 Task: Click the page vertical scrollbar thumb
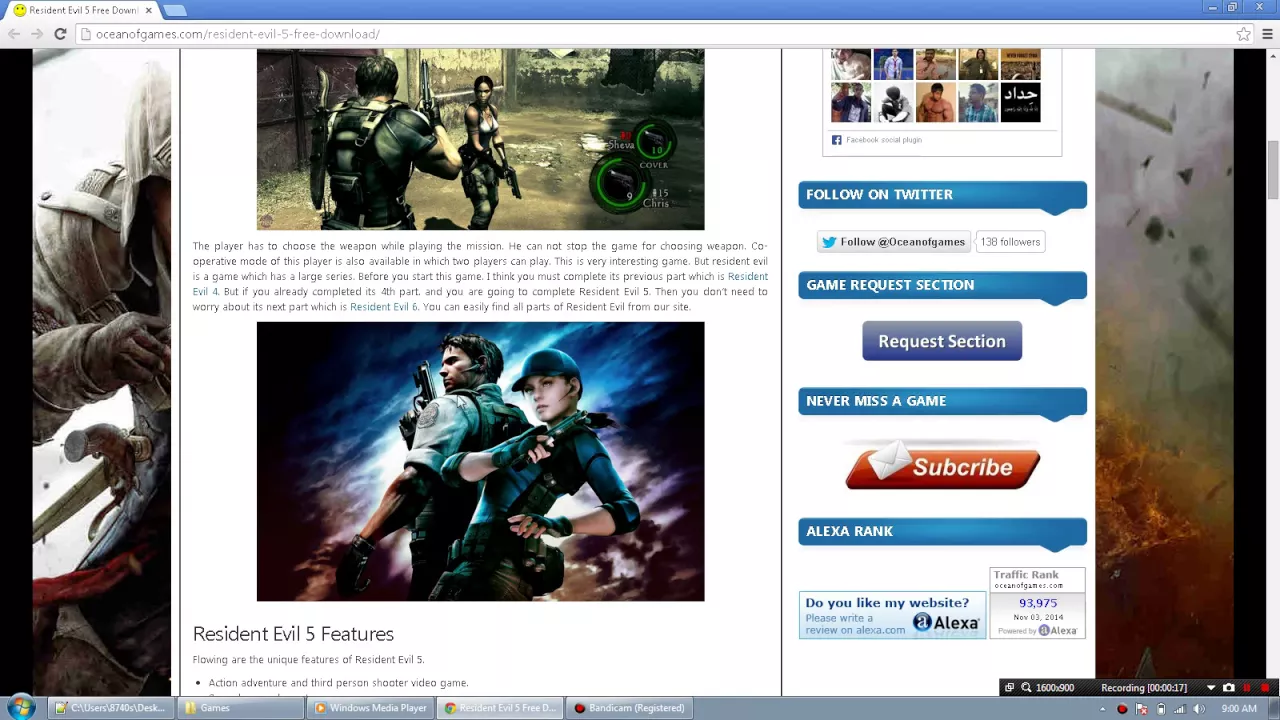click(1272, 170)
